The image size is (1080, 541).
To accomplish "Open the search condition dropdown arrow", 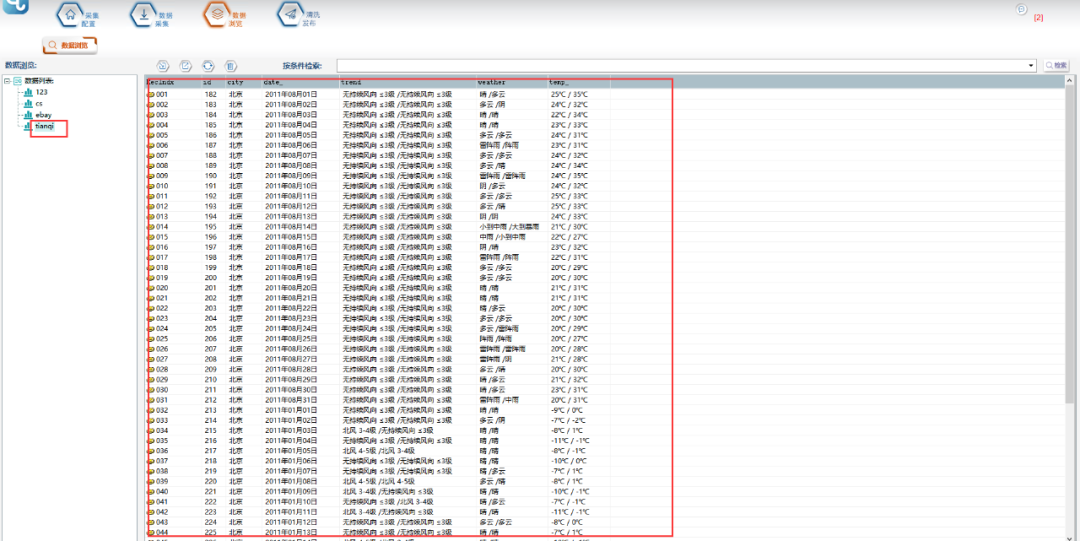I will point(1031,65).
